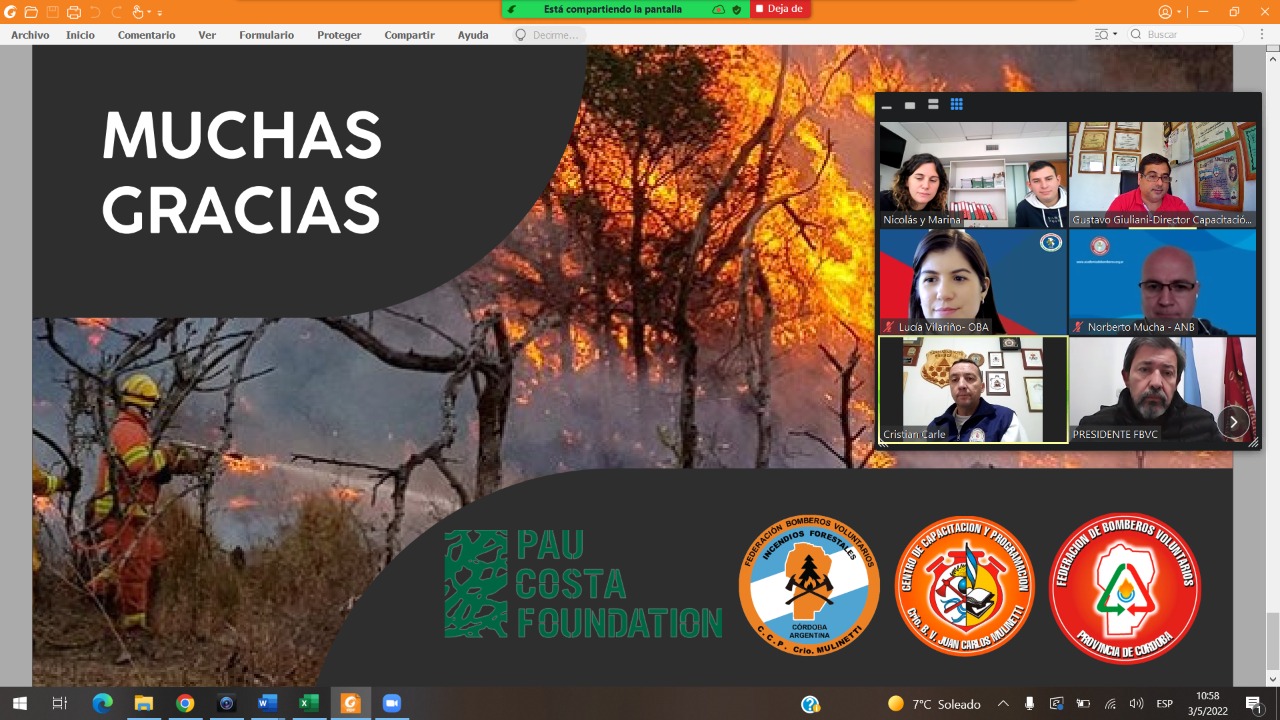
Task: Click the Incendios Forestales federation logo
Action: pos(809,586)
